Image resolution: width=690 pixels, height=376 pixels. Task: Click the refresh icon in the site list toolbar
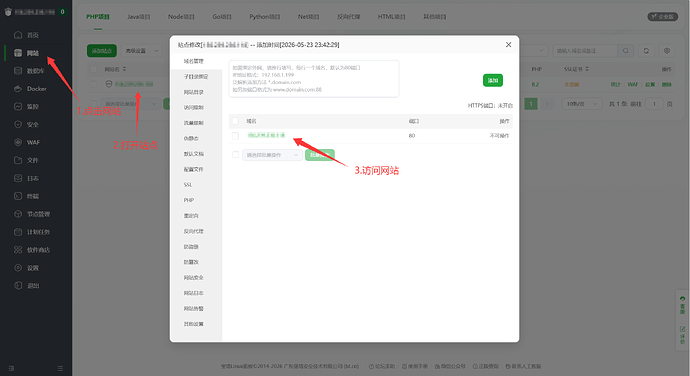click(646, 51)
